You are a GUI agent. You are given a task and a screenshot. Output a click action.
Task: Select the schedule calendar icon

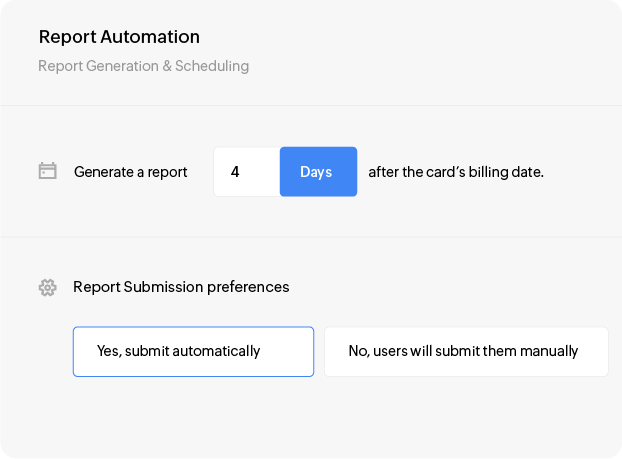(x=47, y=171)
